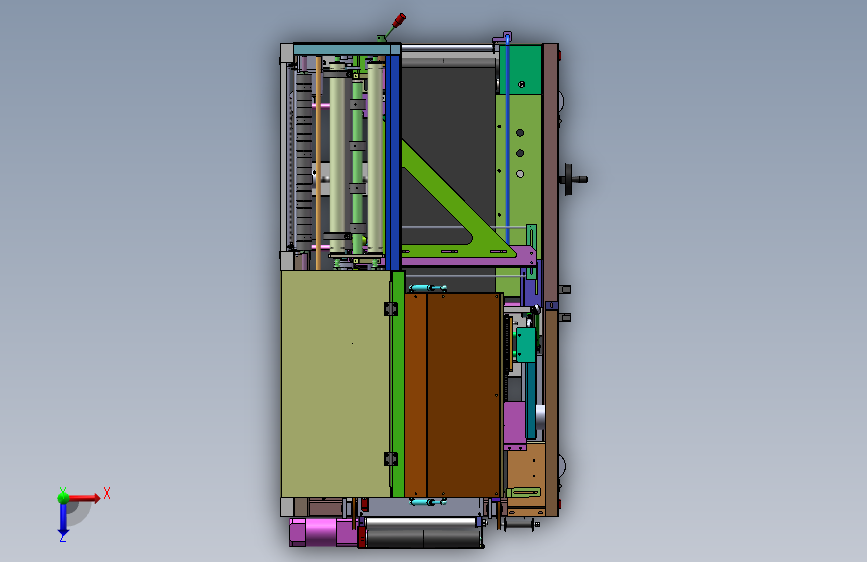Select the bright green vertical strip beside the olive door
The height and width of the screenshot is (562, 867).
coord(398,384)
